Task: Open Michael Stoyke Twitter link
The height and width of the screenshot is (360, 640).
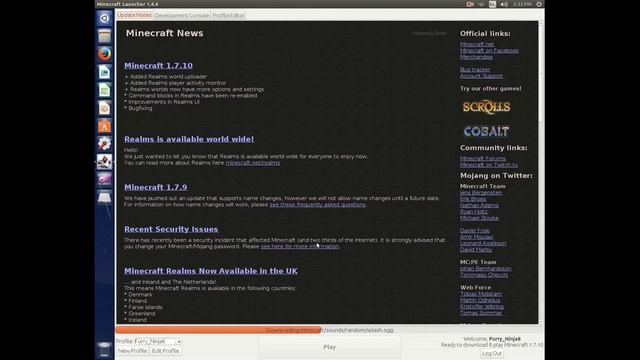Action: 479,218
